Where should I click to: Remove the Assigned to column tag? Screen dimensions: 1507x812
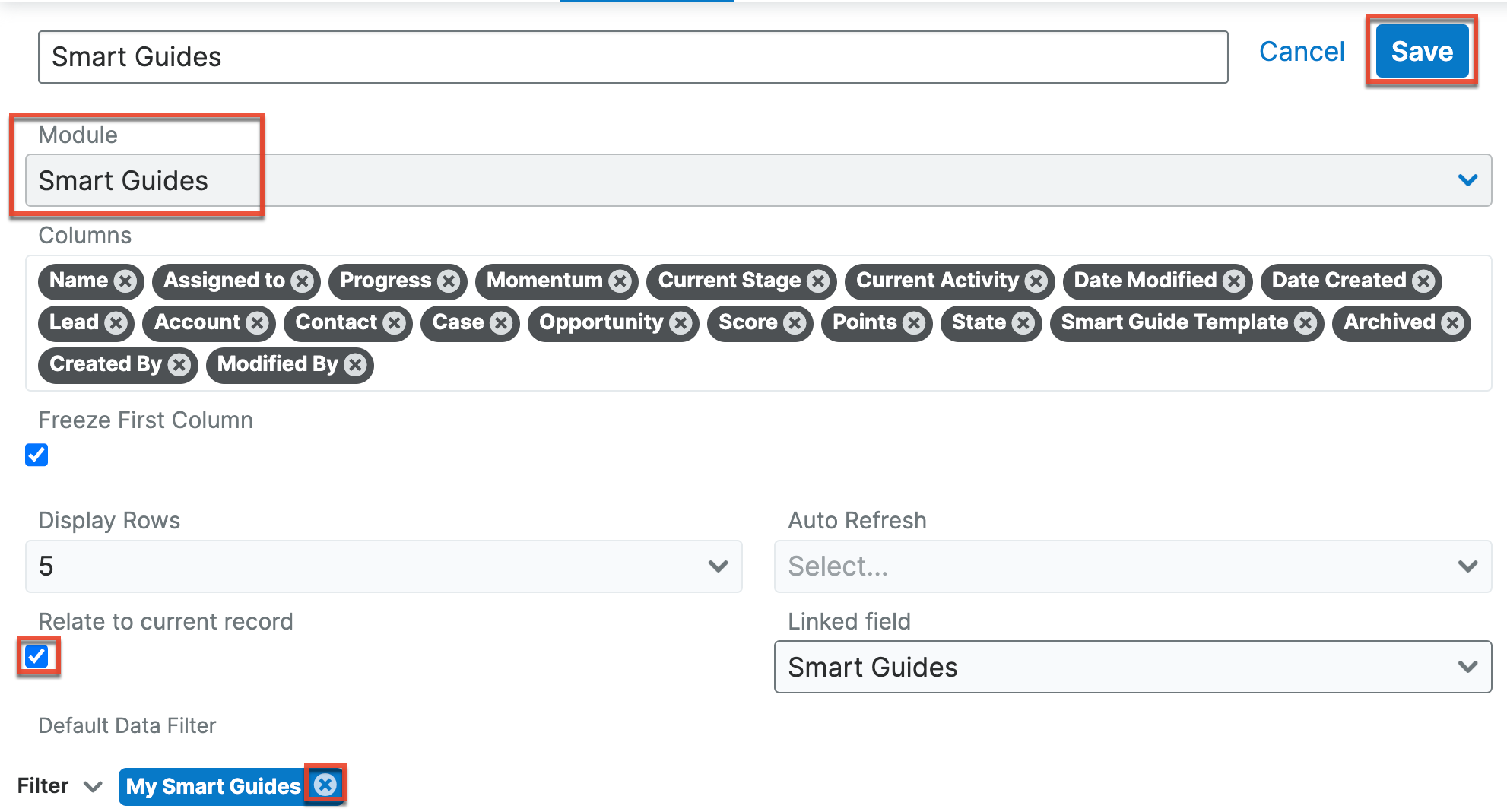point(303,281)
